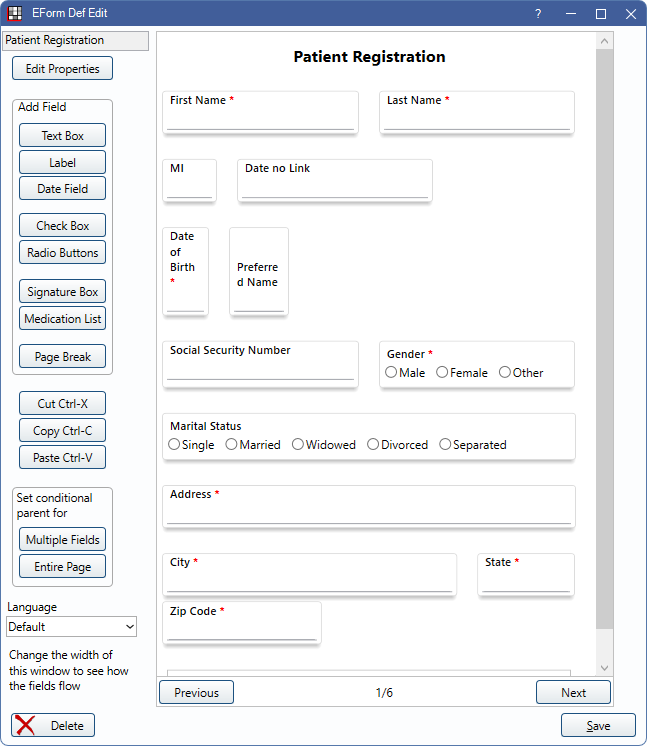Open the Language dropdown
647x746 pixels.
(x=72, y=627)
